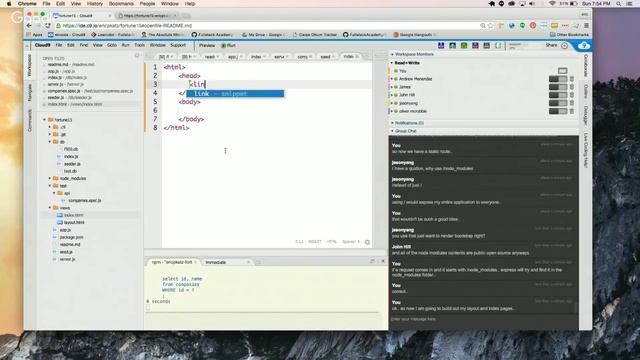Toggle access switch for oliver
The height and width of the screenshot is (360, 640).
click(558, 111)
